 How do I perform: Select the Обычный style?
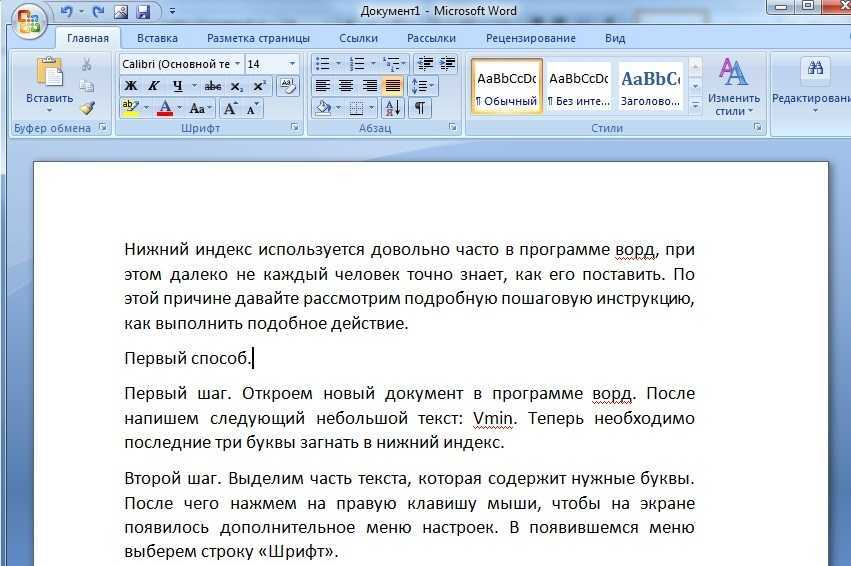pyautogui.click(x=506, y=86)
